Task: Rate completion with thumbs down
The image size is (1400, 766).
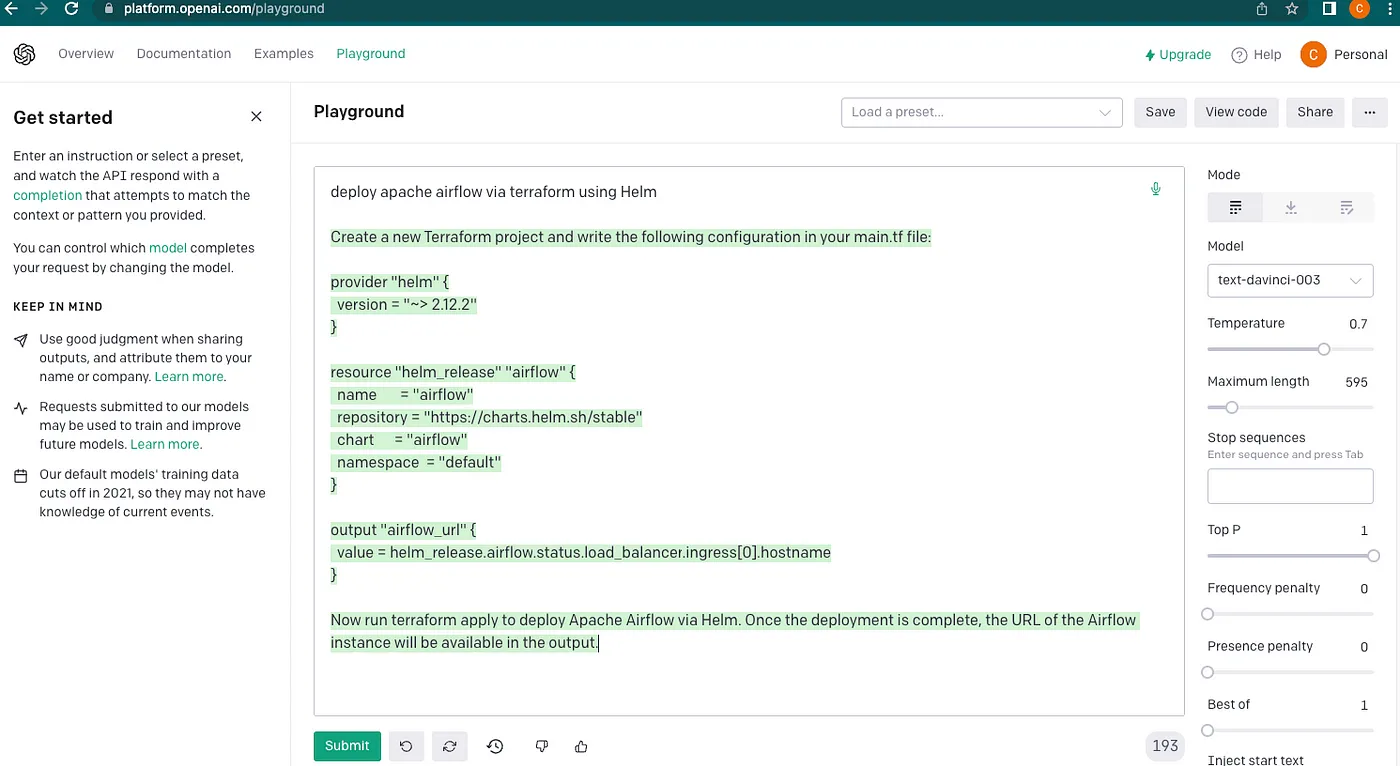Action: point(542,746)
